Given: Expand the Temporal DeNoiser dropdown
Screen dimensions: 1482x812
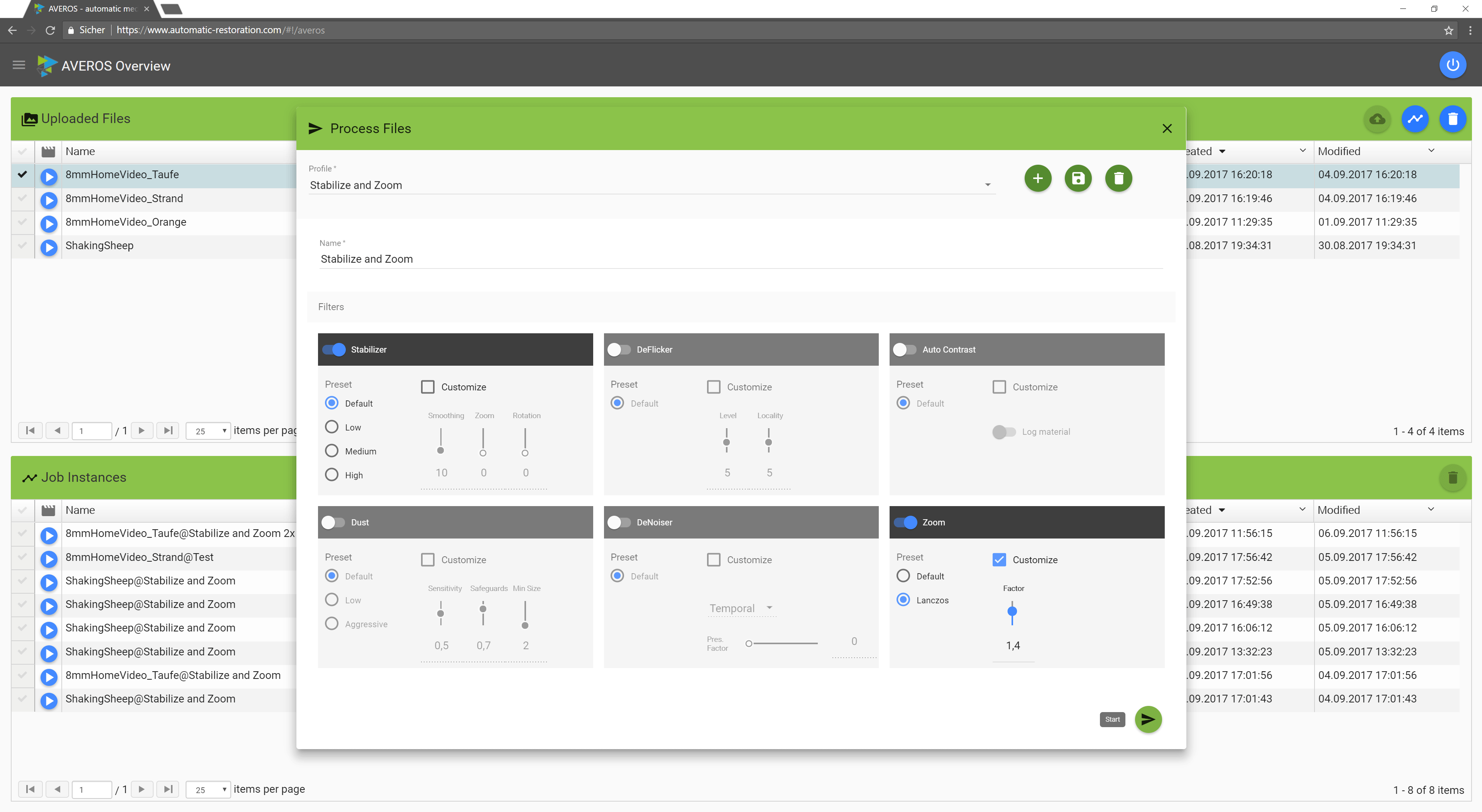Looking at the screenshot, I should pyautogui.click(x=741, y=608).
